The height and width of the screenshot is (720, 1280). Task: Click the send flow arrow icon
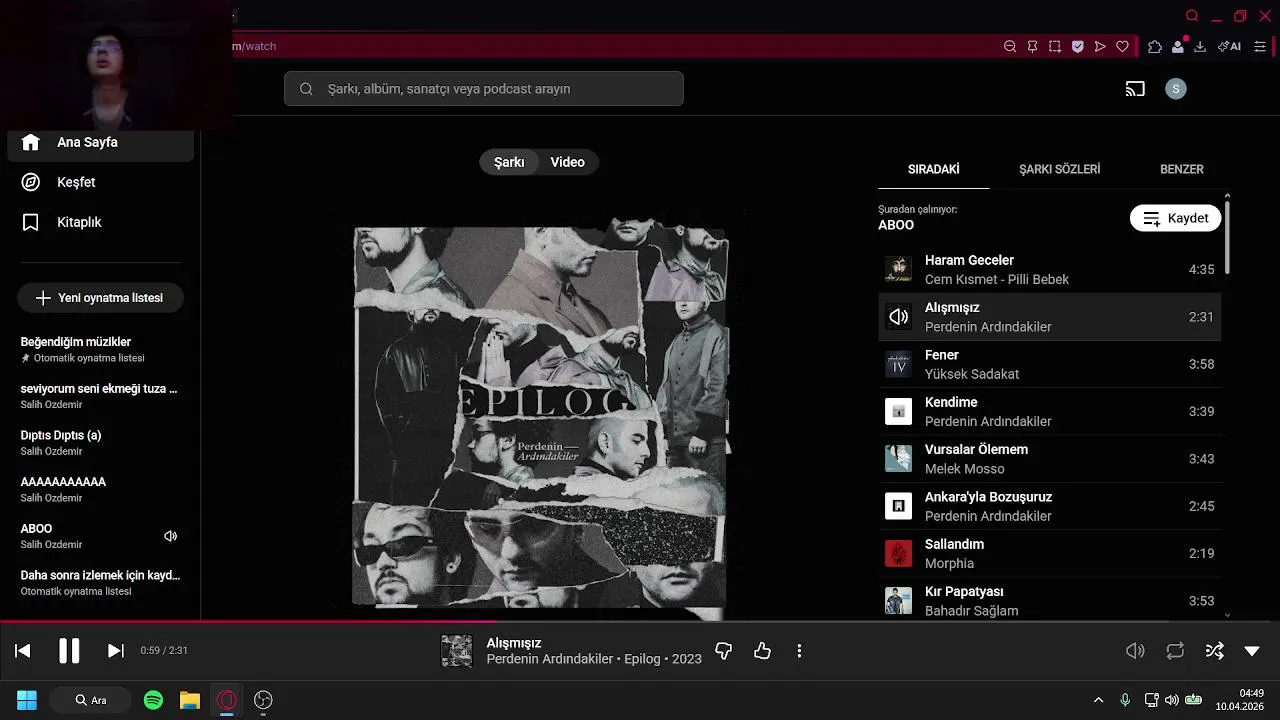(x=1100, y=46)
